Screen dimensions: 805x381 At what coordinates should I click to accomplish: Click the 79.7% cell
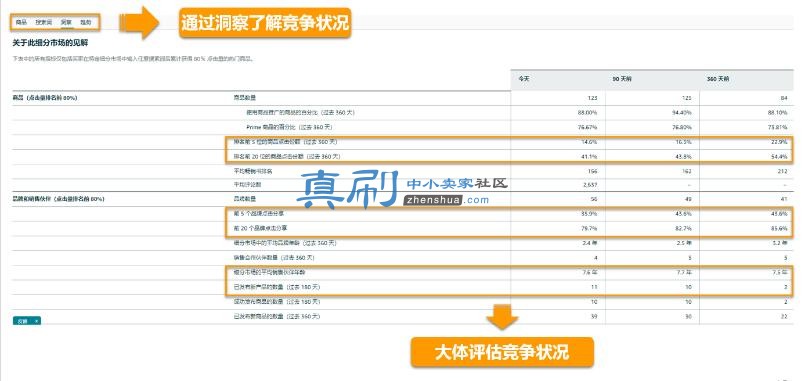(x=590, y=227)
